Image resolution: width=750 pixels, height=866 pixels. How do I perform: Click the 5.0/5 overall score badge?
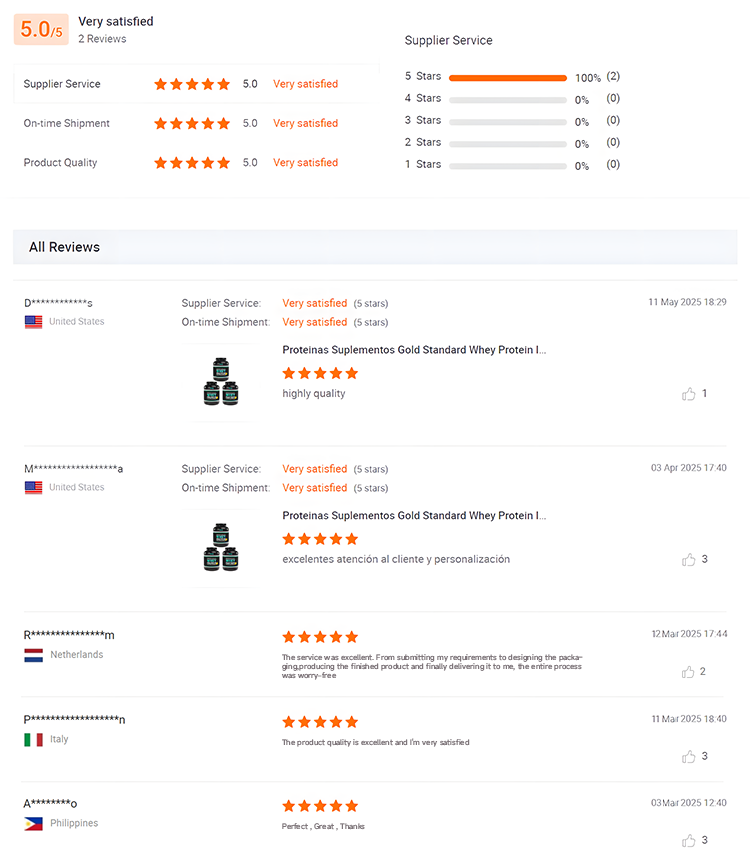[41, 30]
